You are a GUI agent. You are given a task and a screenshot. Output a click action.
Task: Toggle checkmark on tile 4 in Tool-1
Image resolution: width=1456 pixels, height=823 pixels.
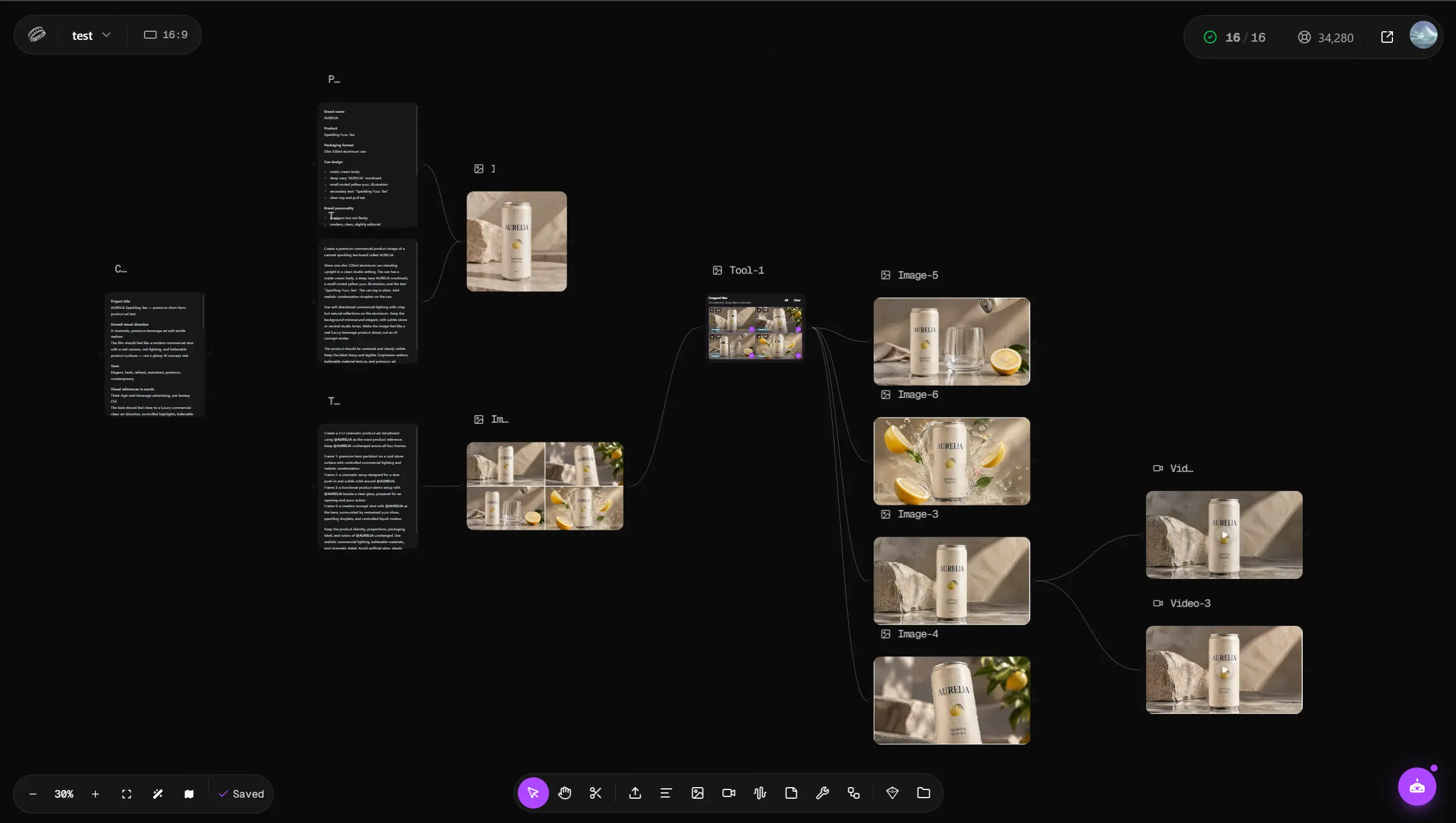point(799,355)
